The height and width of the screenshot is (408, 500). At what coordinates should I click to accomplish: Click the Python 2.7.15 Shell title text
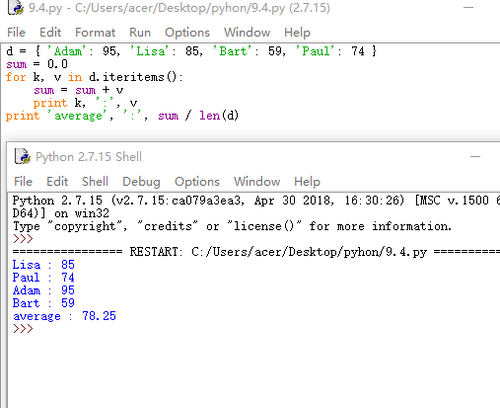89,157
